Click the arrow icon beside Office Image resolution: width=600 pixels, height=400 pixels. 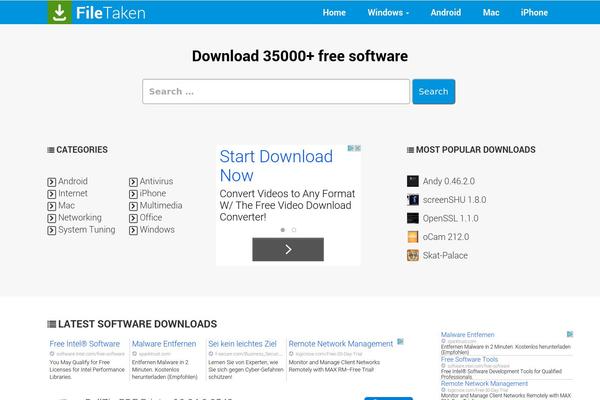(133, 218)
